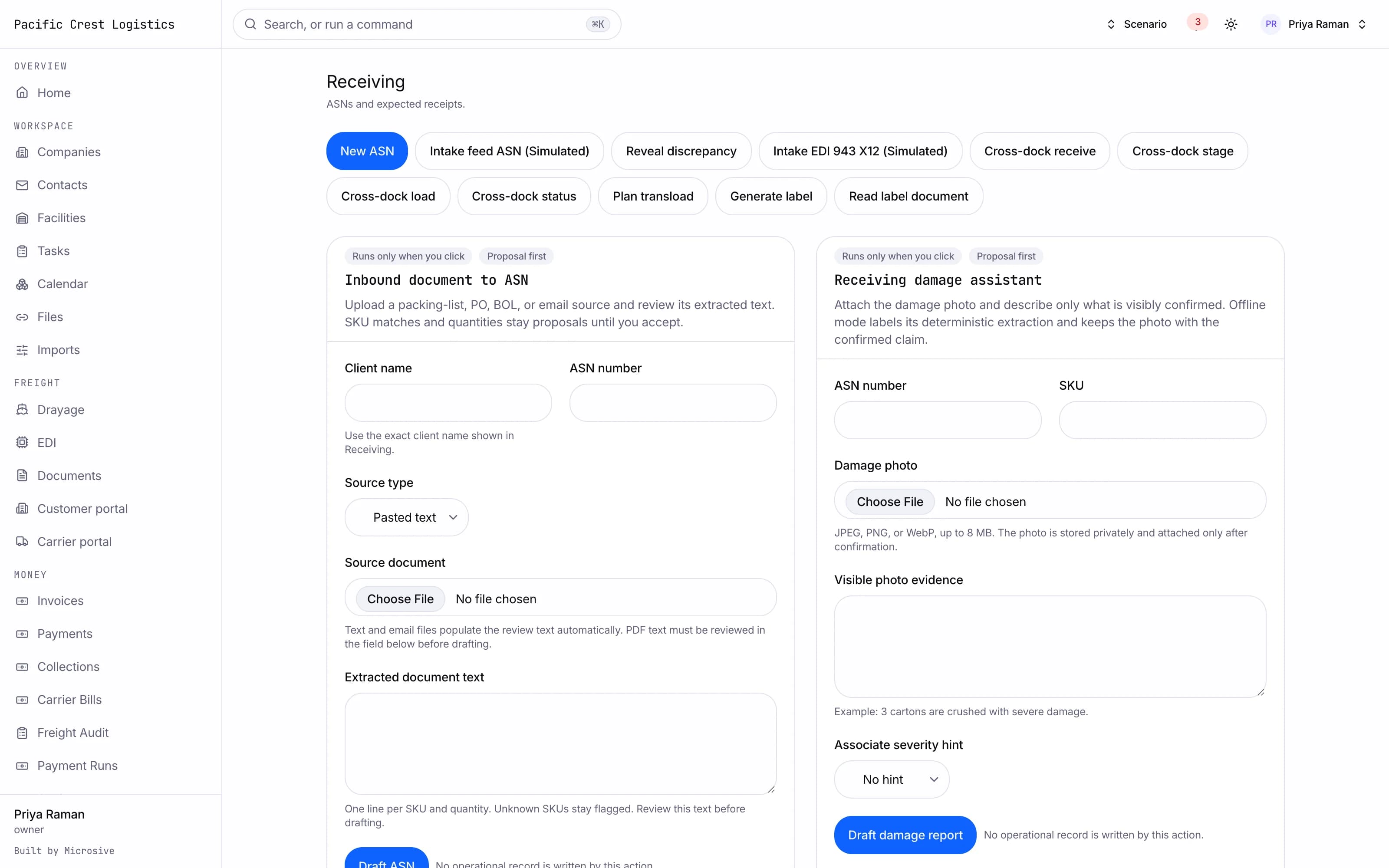
Task: Select the New ASN tab
Action: click(367, 151)
